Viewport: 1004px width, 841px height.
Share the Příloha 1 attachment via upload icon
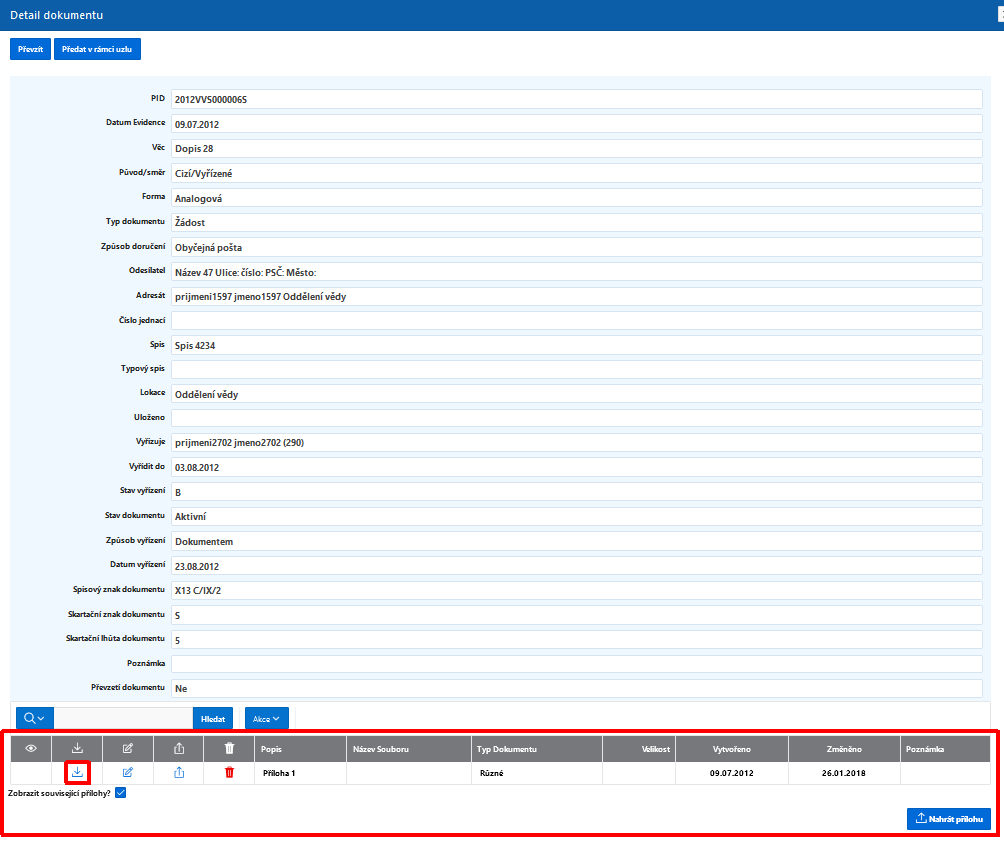(x=179, y=772)
